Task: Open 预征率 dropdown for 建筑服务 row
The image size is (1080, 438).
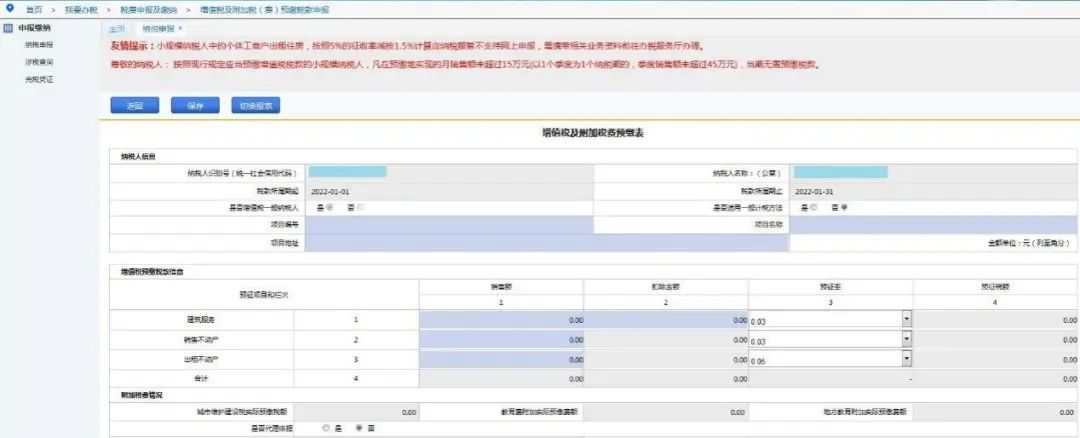Action: [906, 320]
